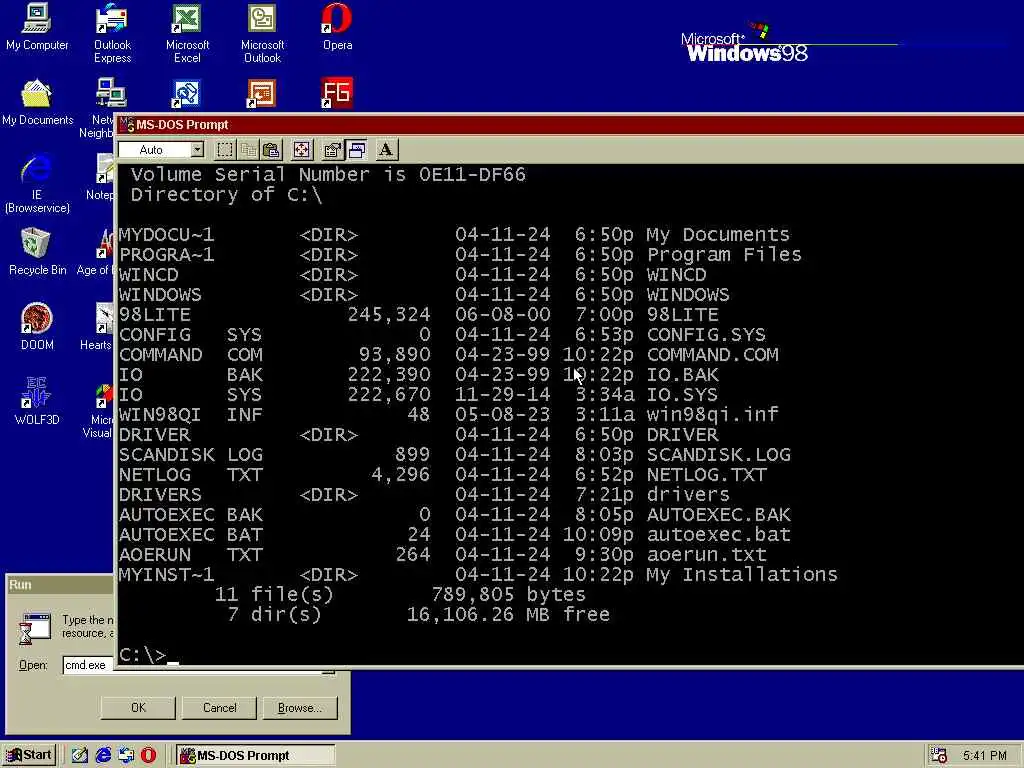This screenshot has width=1024, height=768.
Task: Click Cancel in the Run dialog
Action: coord(219,707)
